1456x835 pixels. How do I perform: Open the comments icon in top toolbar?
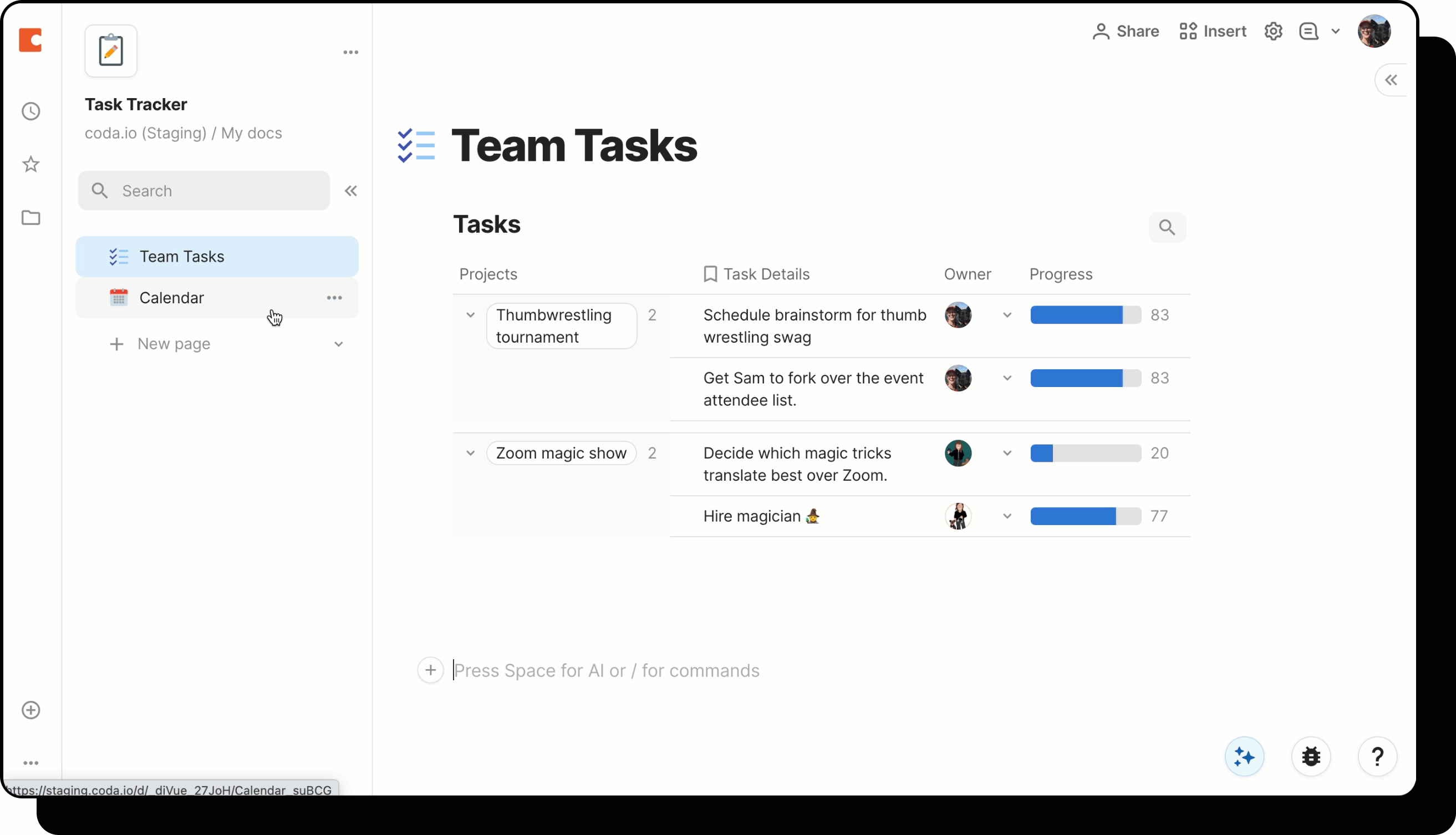click(x=1310, y=31)
